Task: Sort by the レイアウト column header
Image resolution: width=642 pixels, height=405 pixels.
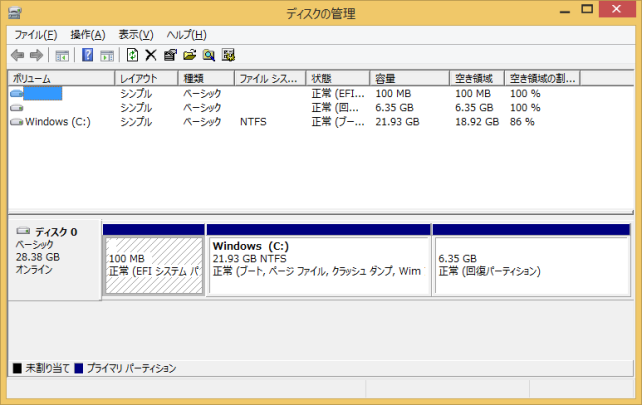Action: pos(146,78)
